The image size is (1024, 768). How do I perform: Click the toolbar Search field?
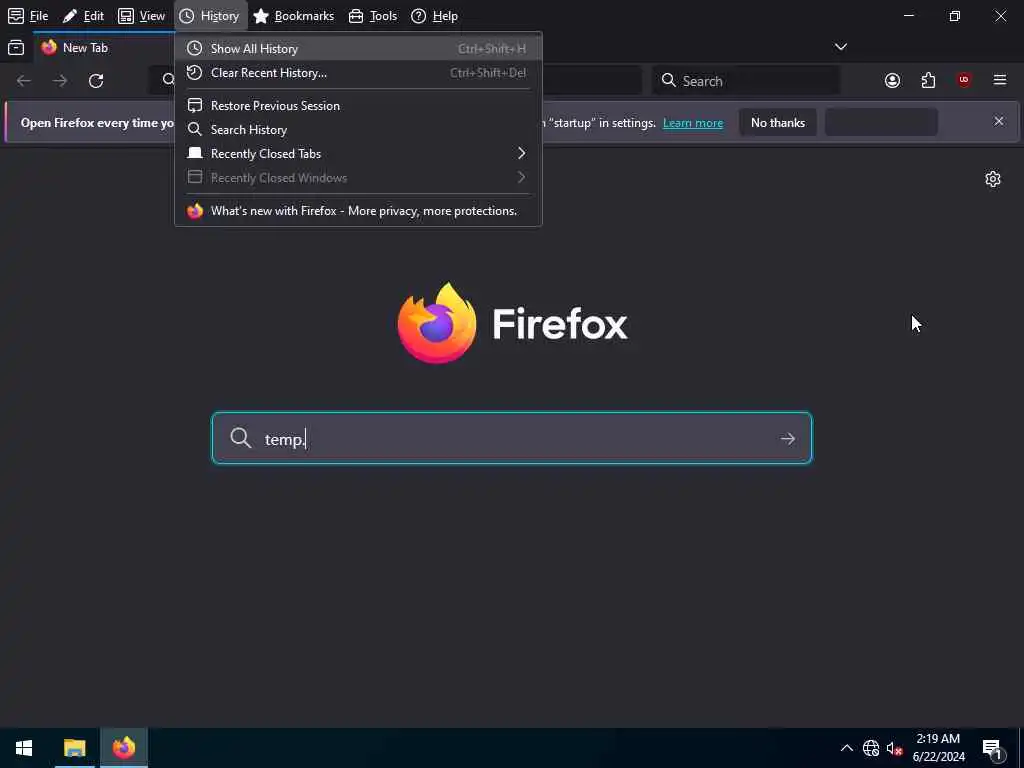coord(746,80)
